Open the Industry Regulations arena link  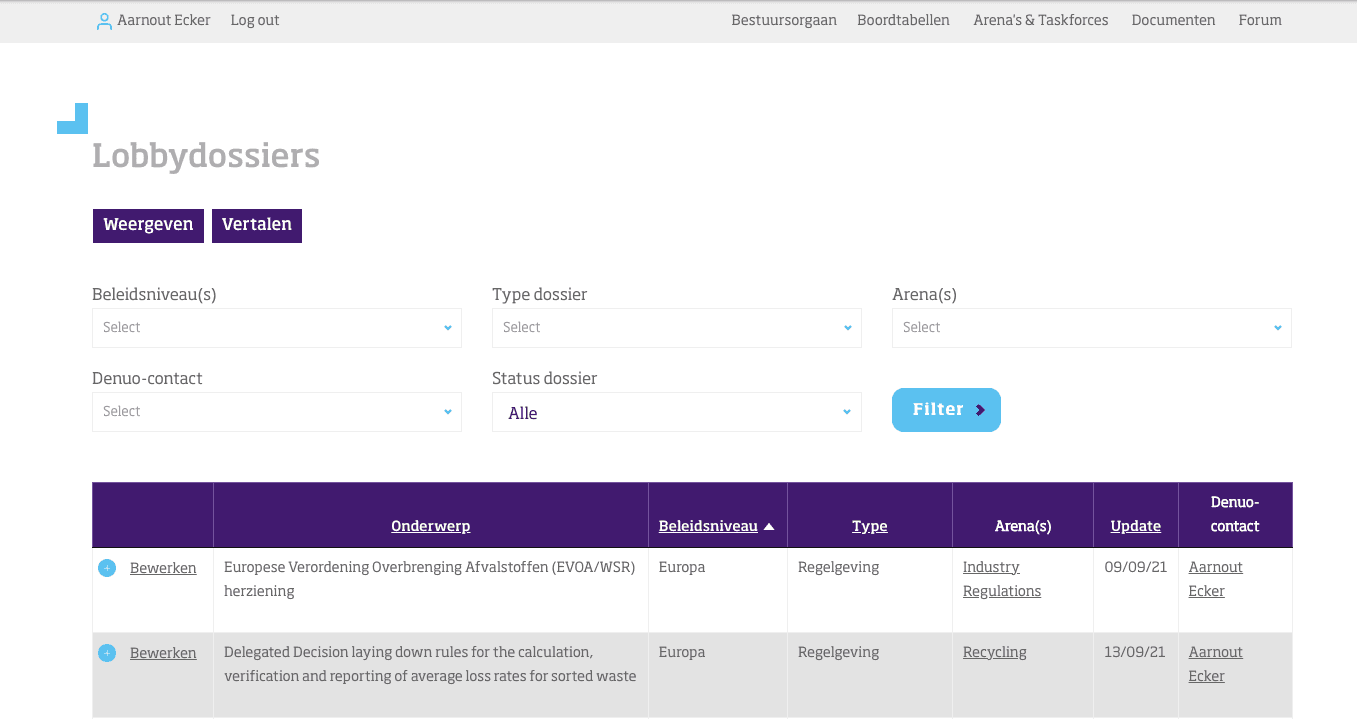[x=1002, y=579]
